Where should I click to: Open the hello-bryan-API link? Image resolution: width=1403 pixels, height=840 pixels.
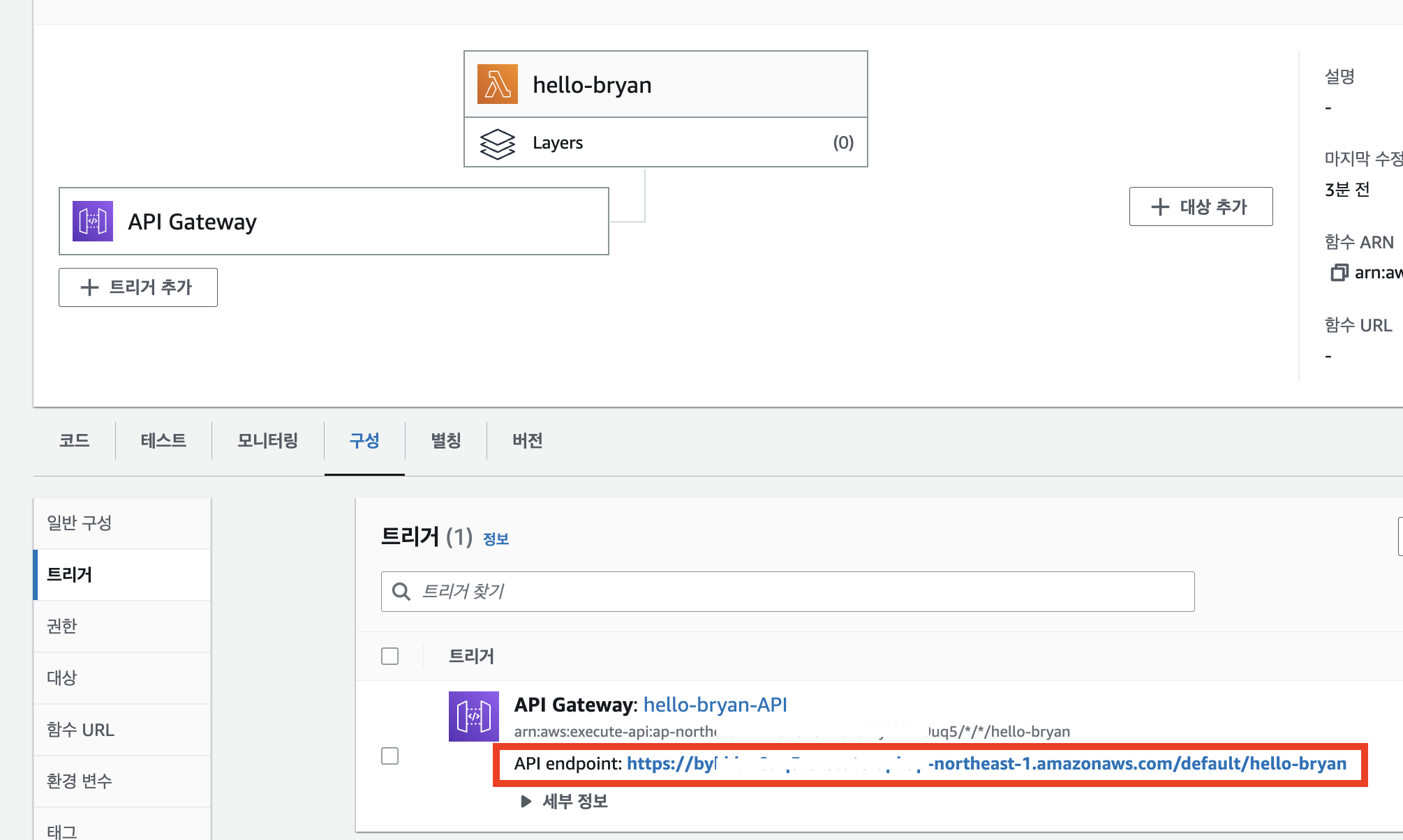point(715,705)
